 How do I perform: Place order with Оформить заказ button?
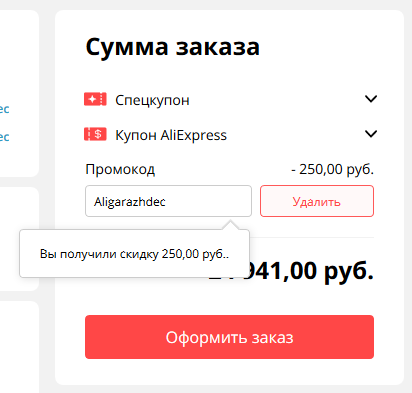pos(229,337)
